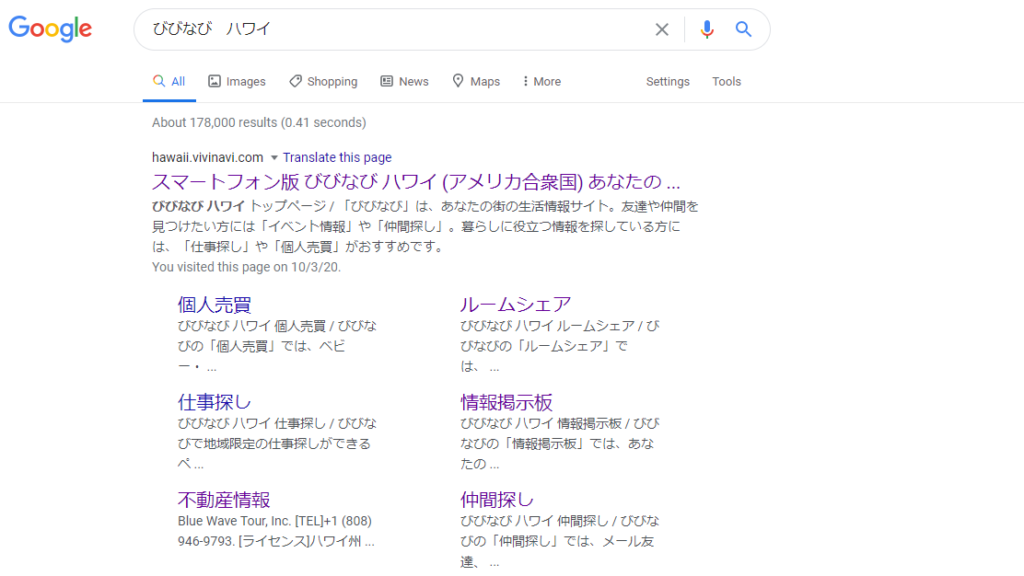Click the blue magnifier search button
This screenshot has width=1024, height=576.
click(743, 30)
